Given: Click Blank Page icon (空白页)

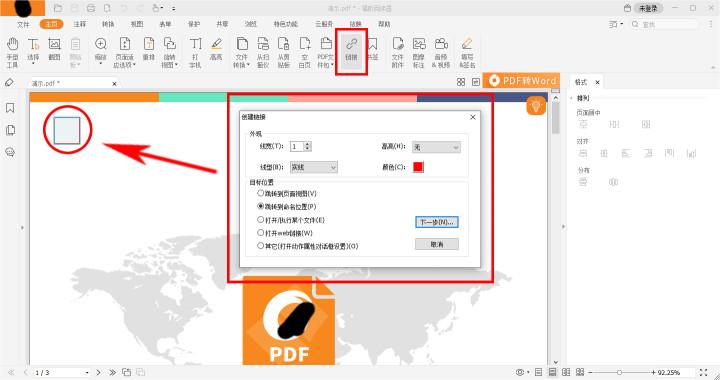Looking at the screenshot, I should tap(305, 52).
